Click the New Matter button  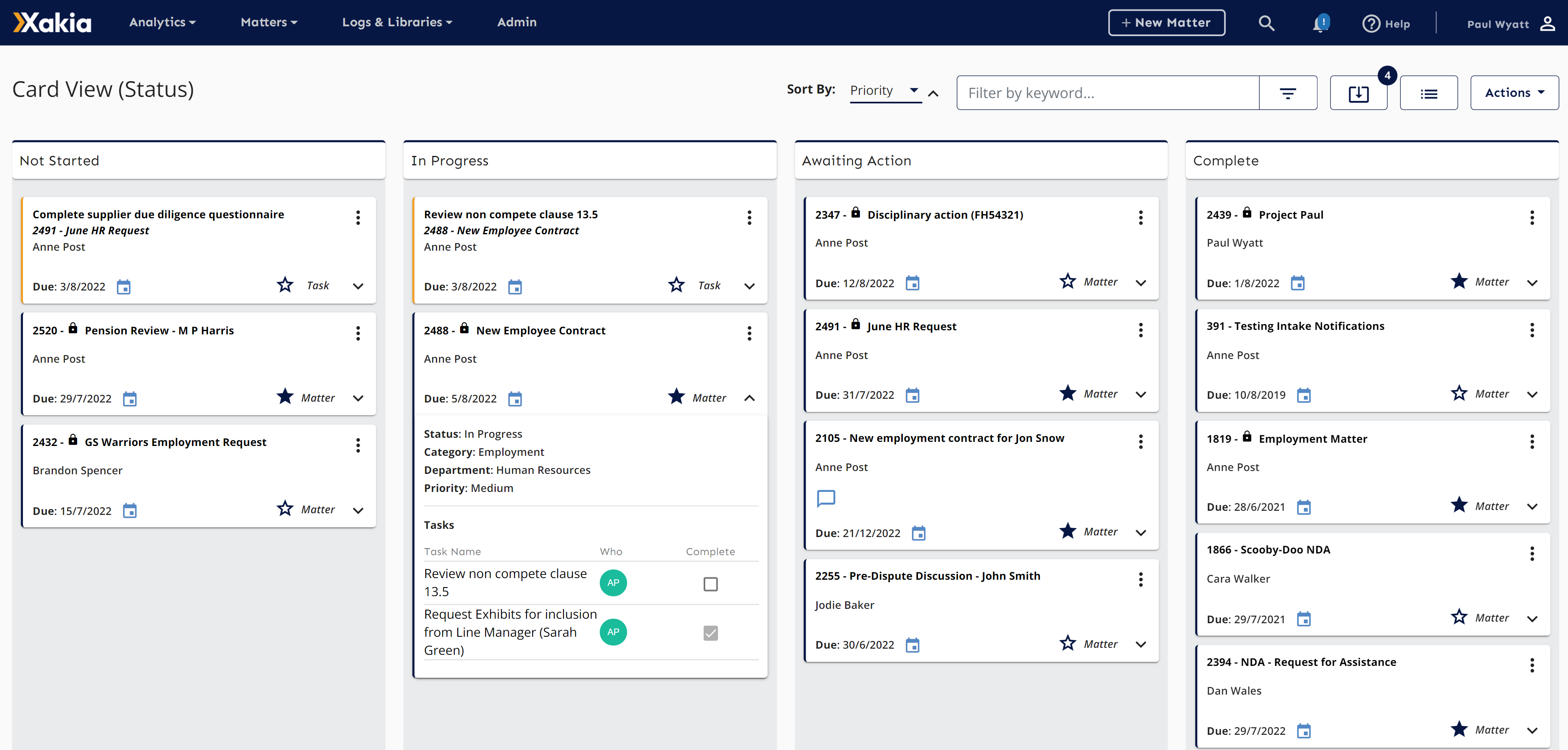pos(1166,23)
